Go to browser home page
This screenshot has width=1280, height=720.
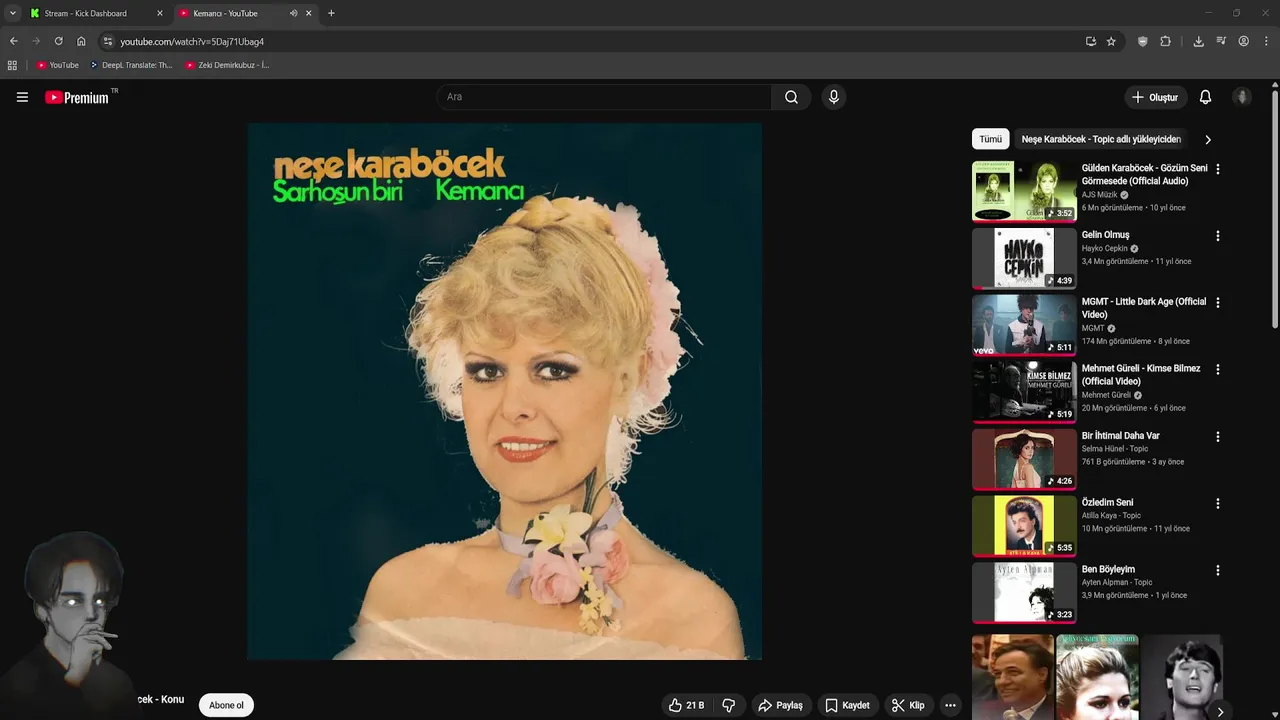[x=81, y=41]
